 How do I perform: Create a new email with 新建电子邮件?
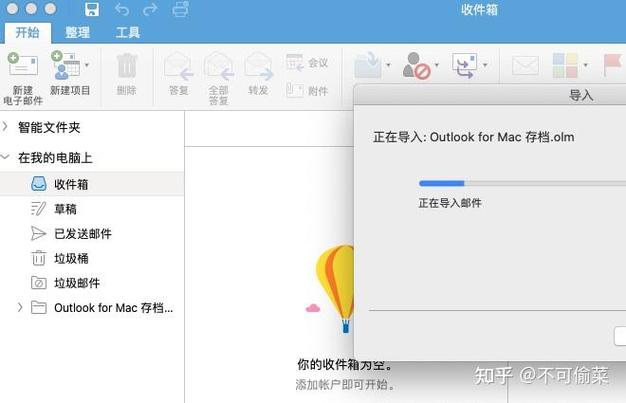pos(23,78)
